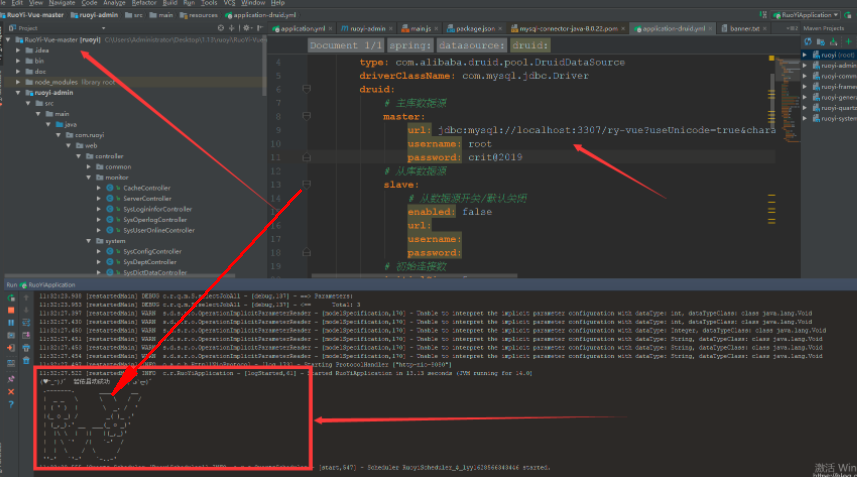Collapse the controller package
The width and height of the screenshot is (857, 477).
click(78, 156)
